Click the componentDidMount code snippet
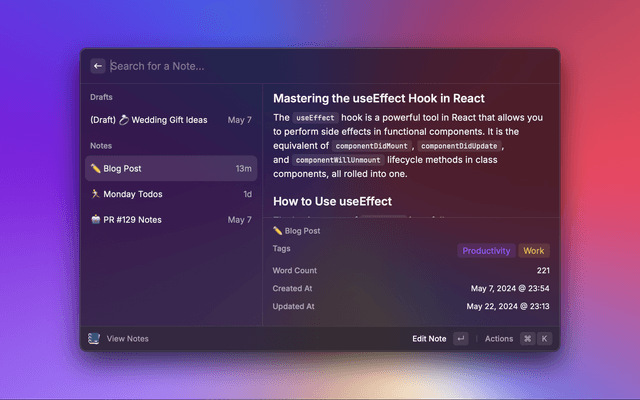Screen dimensions: 640x400 (372, 146)
